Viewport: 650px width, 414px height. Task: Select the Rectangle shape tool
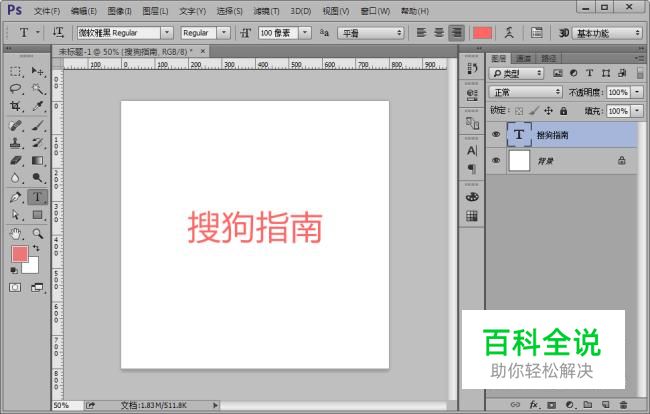pyautogui.click(x=38, y=215)
